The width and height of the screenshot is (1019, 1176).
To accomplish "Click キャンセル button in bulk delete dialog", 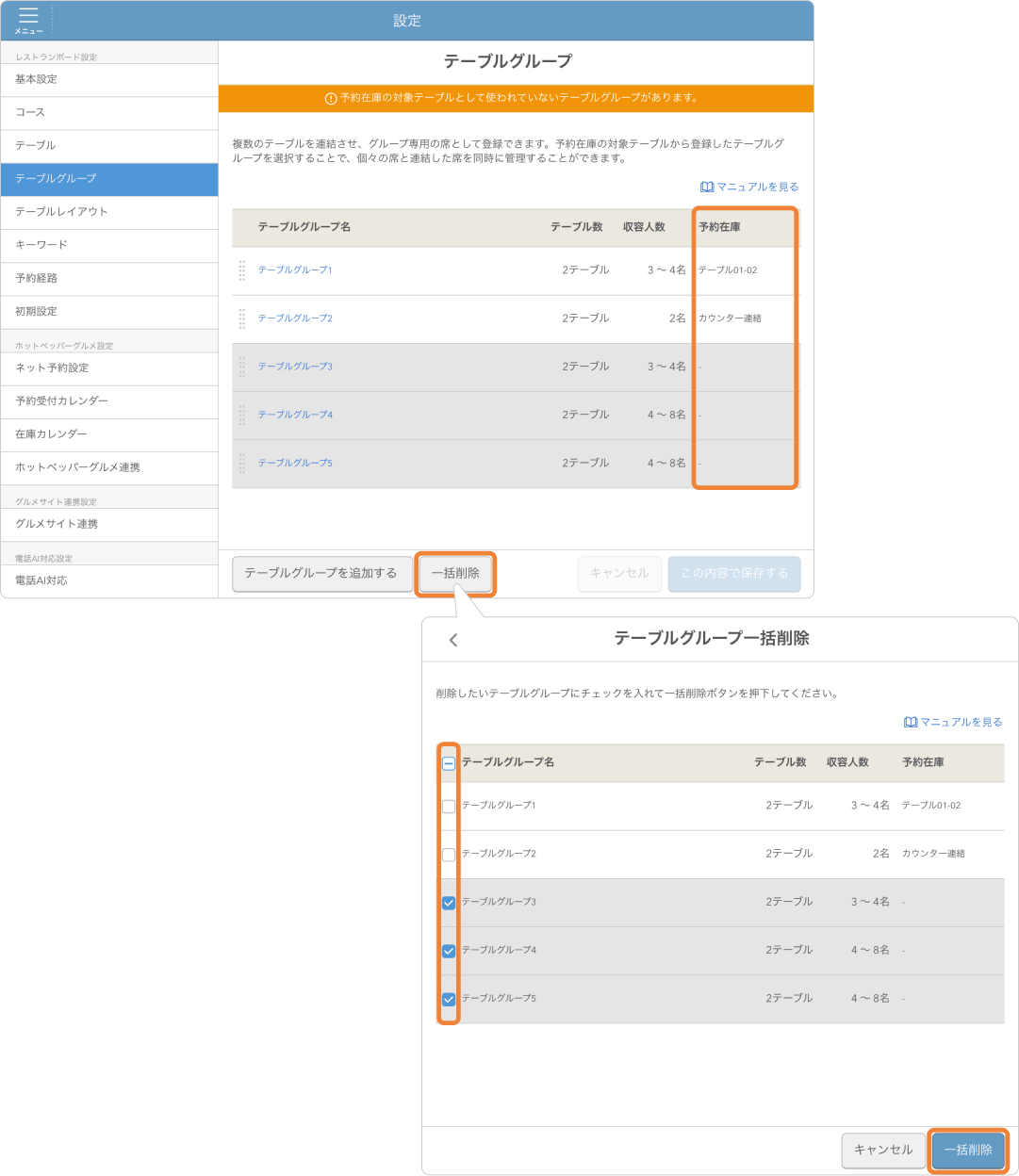I will [x=882, y=1150].
